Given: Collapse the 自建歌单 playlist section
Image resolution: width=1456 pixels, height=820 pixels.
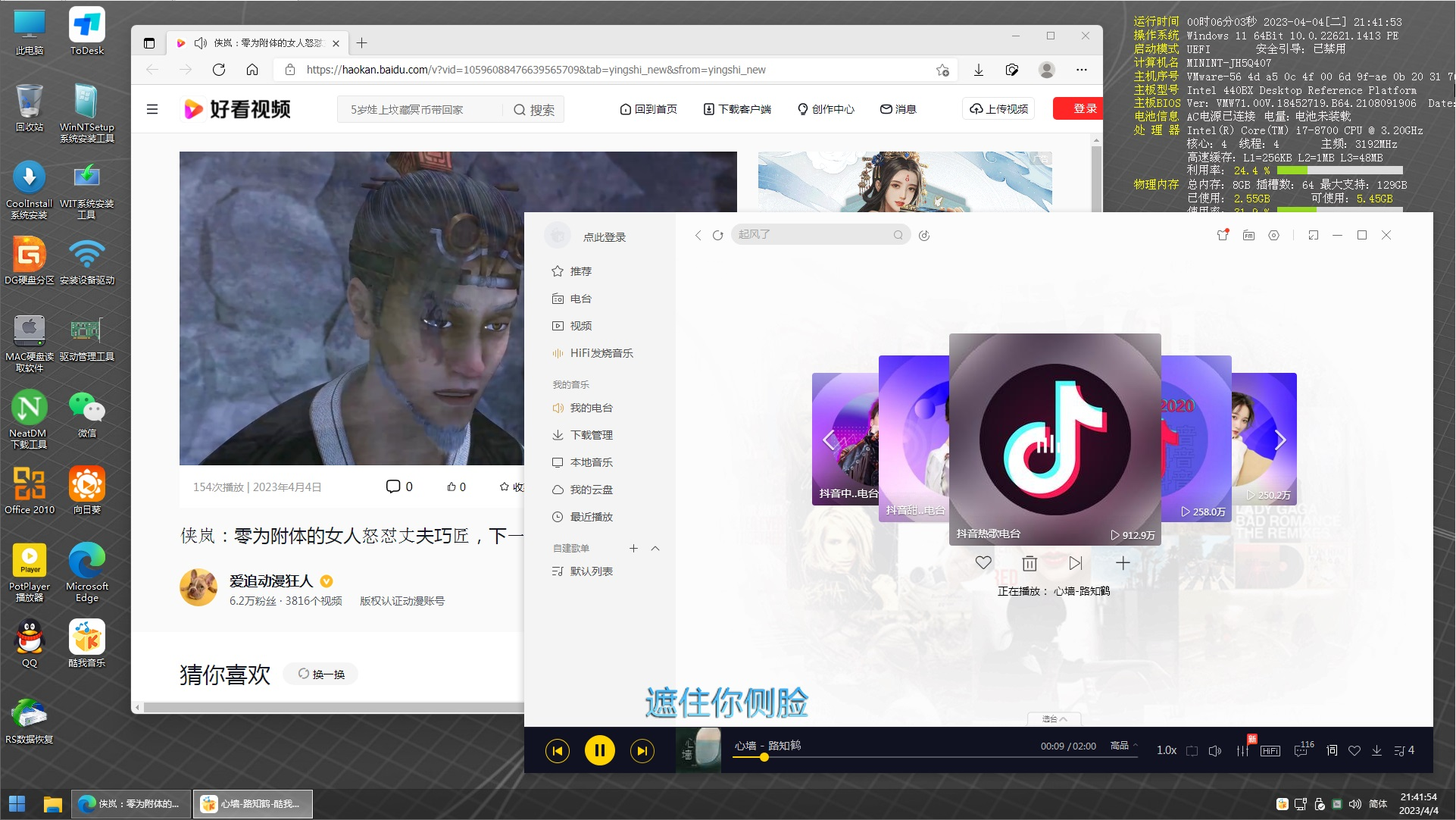Looking at the screenshot, I should coord(655,548).
